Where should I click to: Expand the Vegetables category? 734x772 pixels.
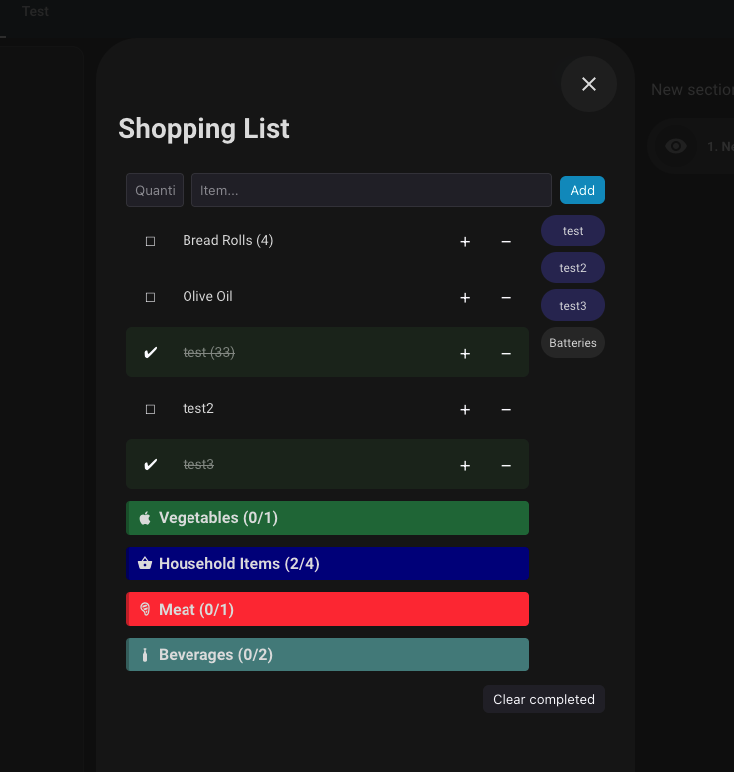[x=327, y=518]
